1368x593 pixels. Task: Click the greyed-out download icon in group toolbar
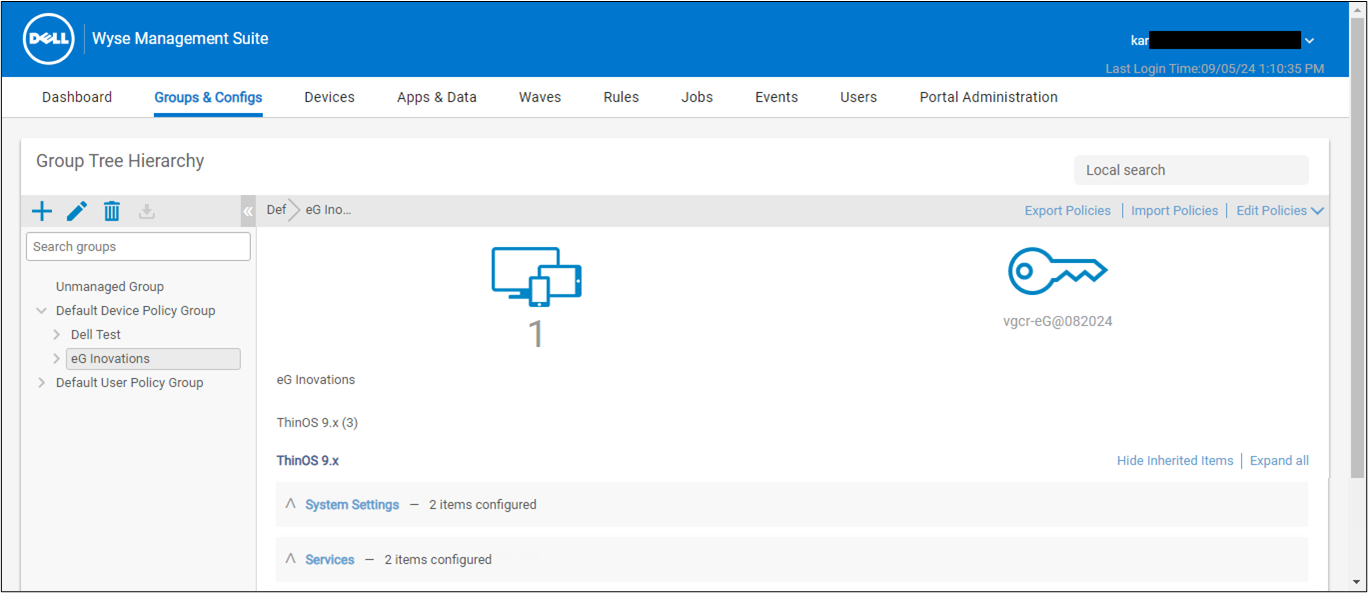pos(147,211)
